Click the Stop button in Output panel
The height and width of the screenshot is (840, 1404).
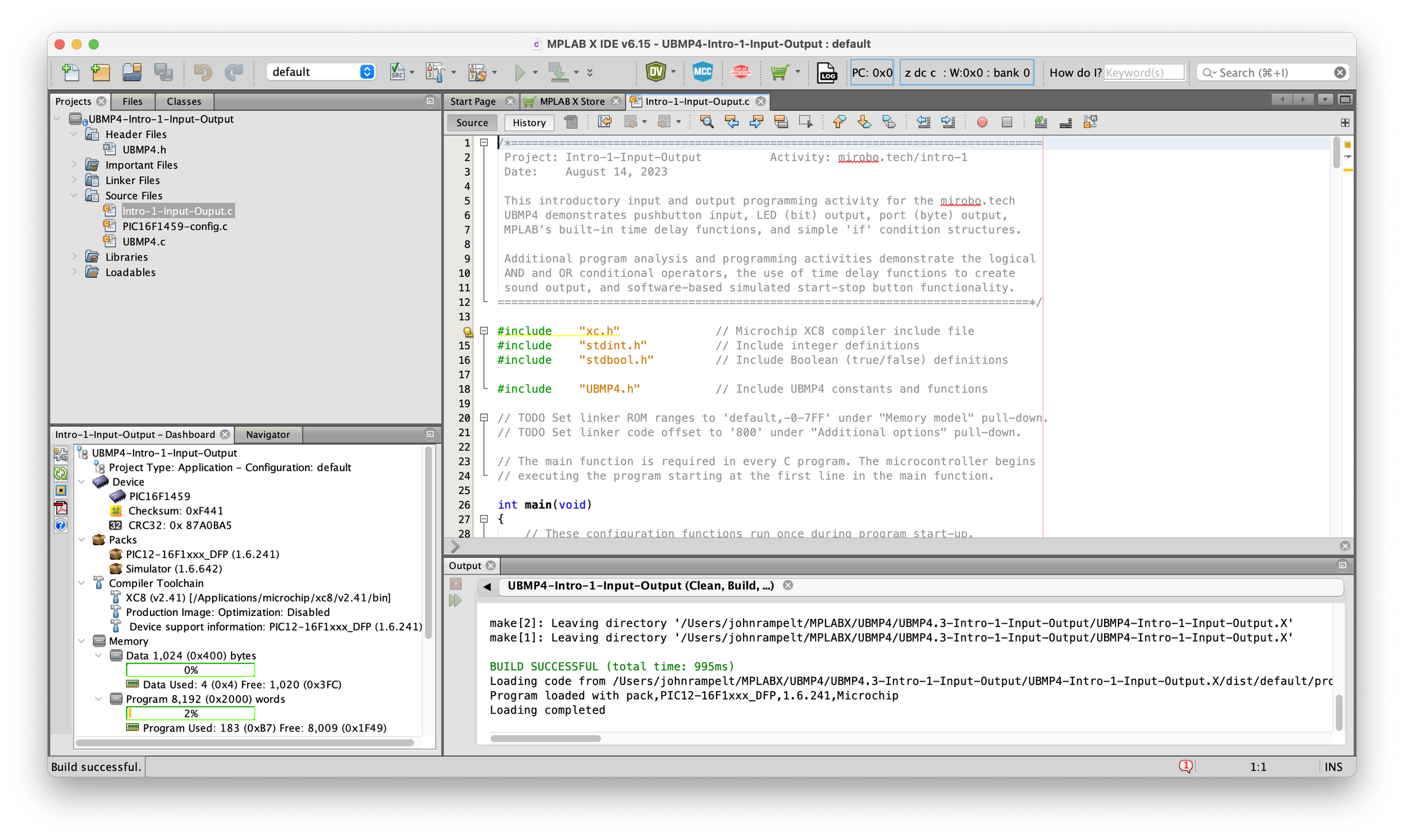455,583
